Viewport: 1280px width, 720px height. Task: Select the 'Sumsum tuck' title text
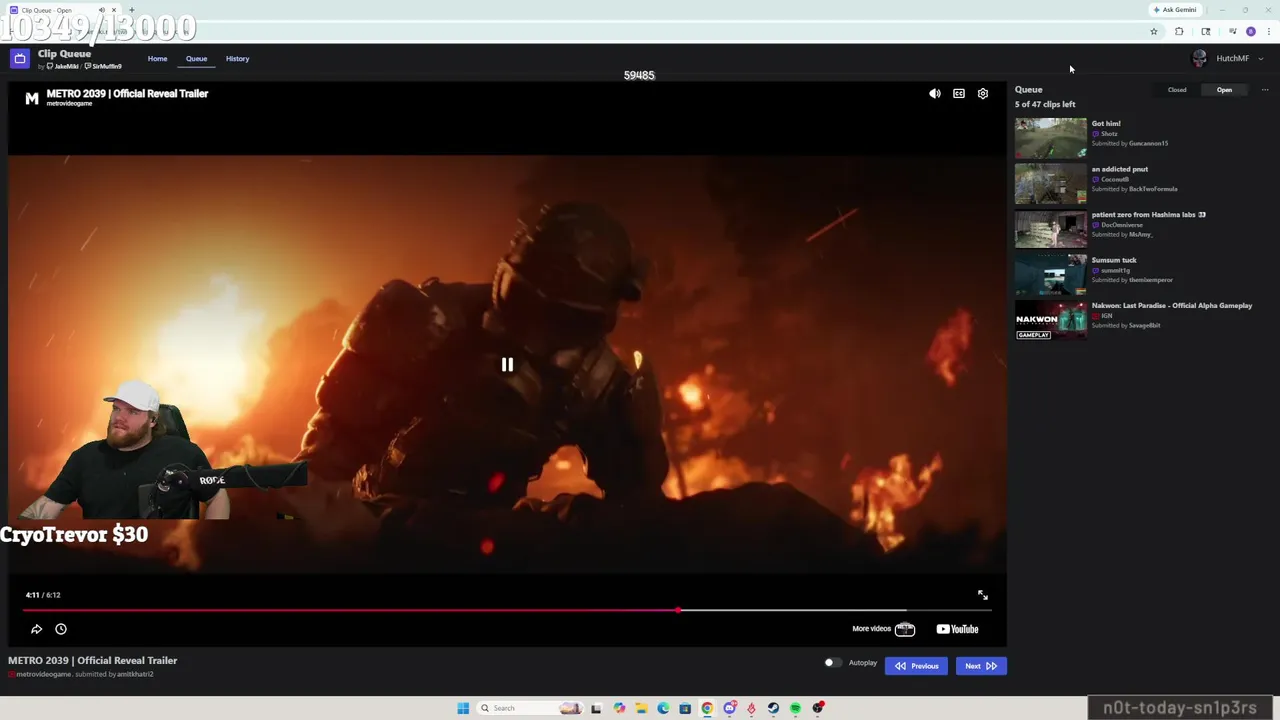(1114, 260)
